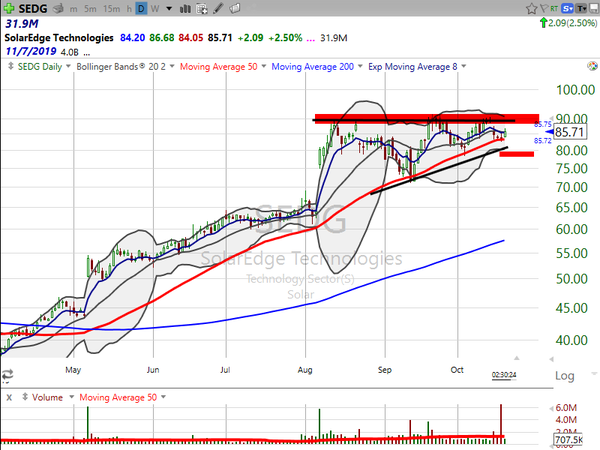Open the news/notes icon next to SEDG
This screenshot has width=600, height=450.
click(58, 8)
